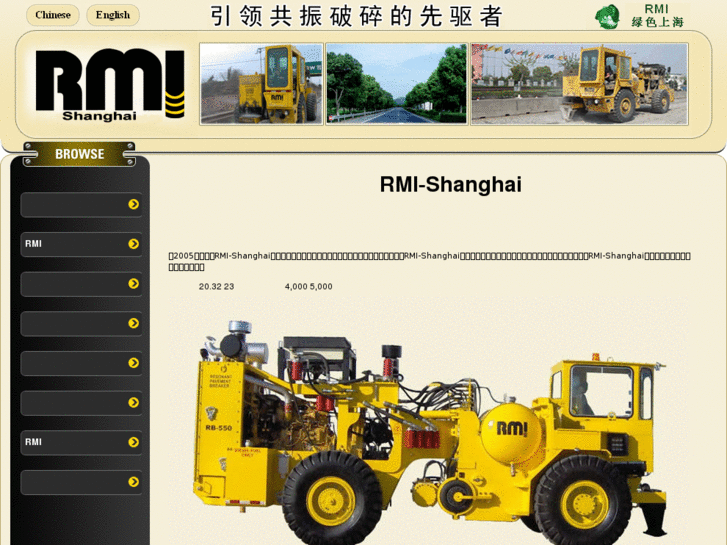727x545 pixels.
Task: Click the 引领共振破碎的先驱者 slogan
Action: (356, 16)
